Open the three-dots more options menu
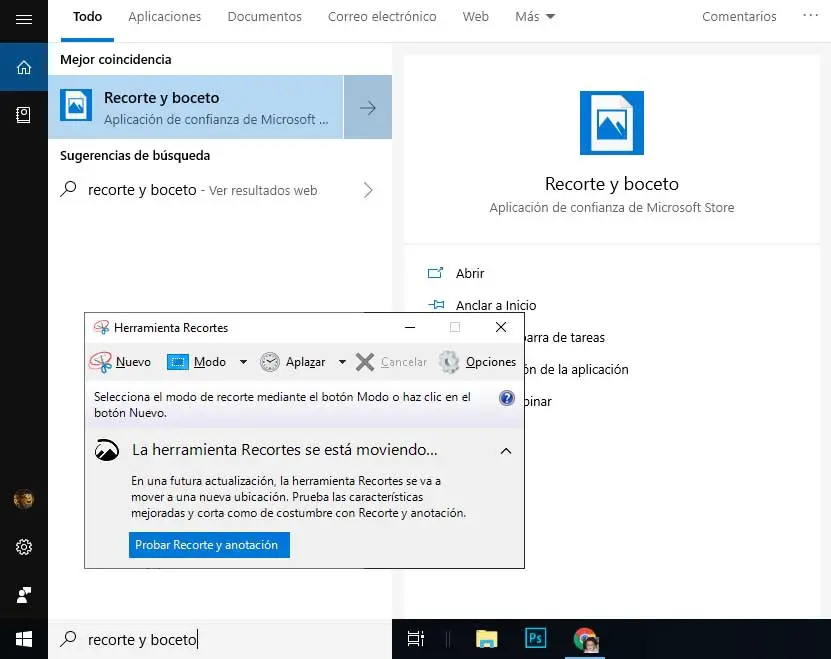This screenshot has width=831, height=659. [x=810, y=15]
